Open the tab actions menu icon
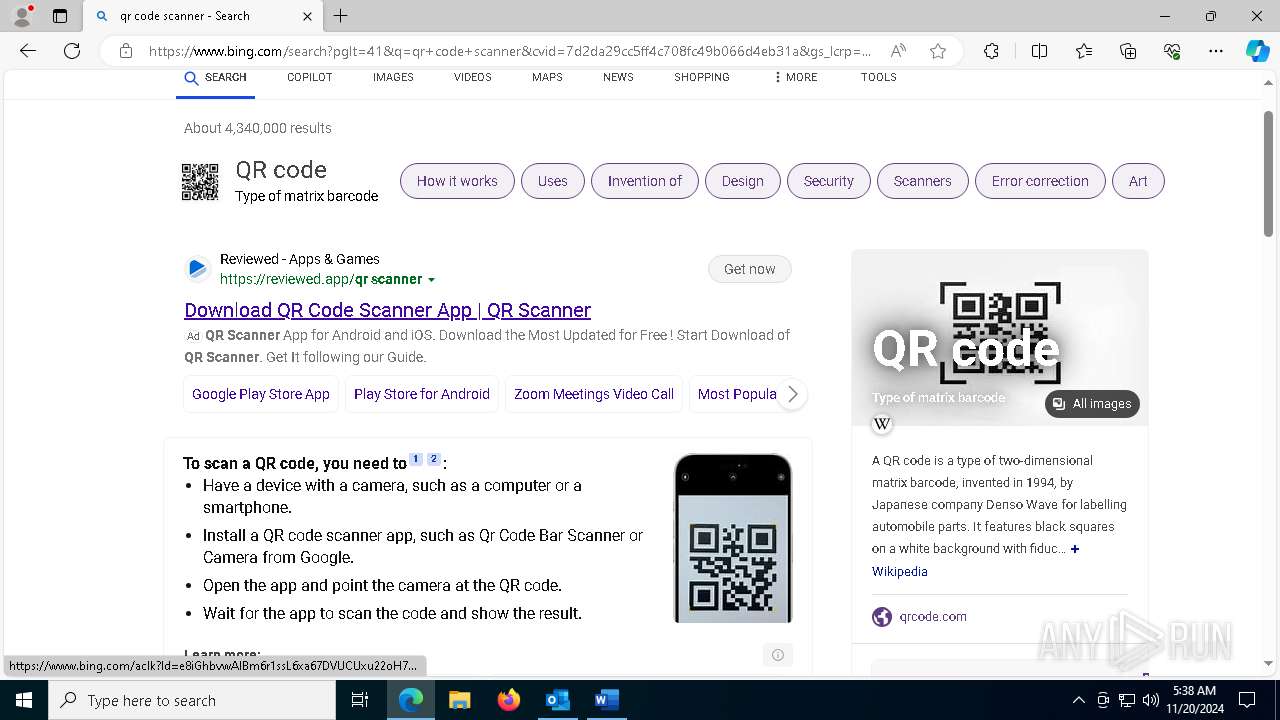Screen dimensions: 1280x720 [60, 16]
